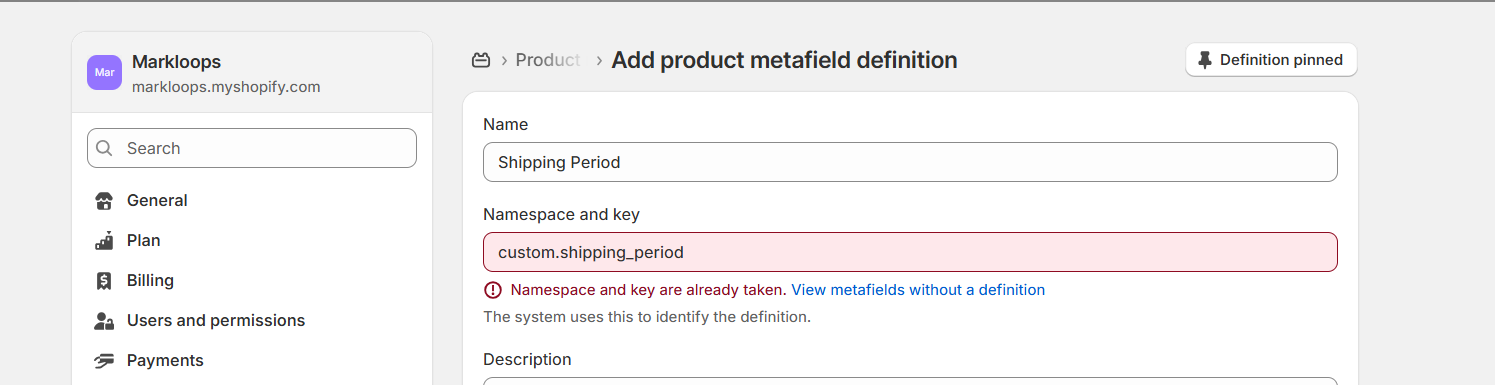Click the Namespace and key field
The image size is (1495, 385).
tap(910, 252)
